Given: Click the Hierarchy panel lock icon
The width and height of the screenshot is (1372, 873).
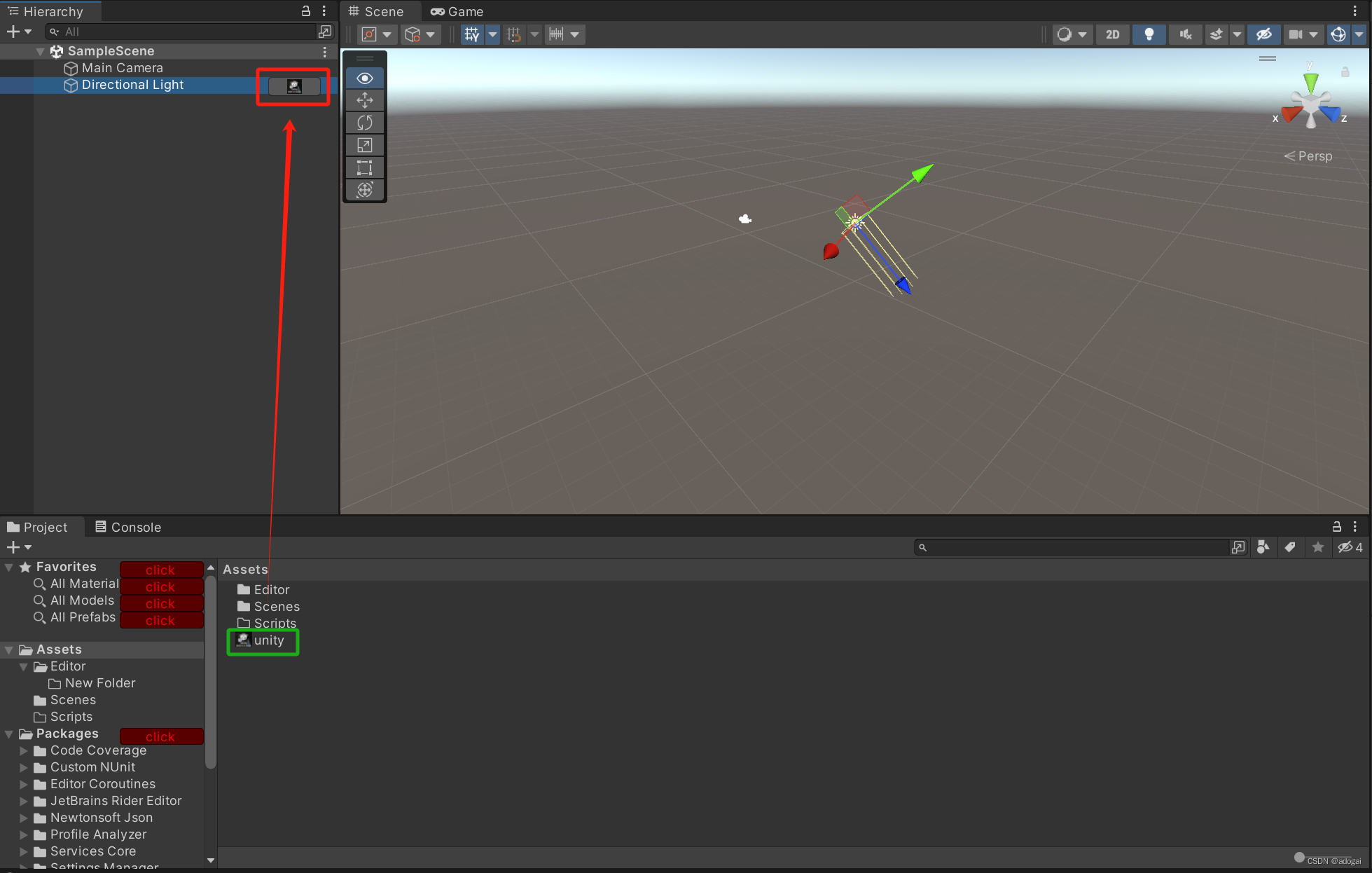Looking at the screenshot, I should [x=306, y=11].
